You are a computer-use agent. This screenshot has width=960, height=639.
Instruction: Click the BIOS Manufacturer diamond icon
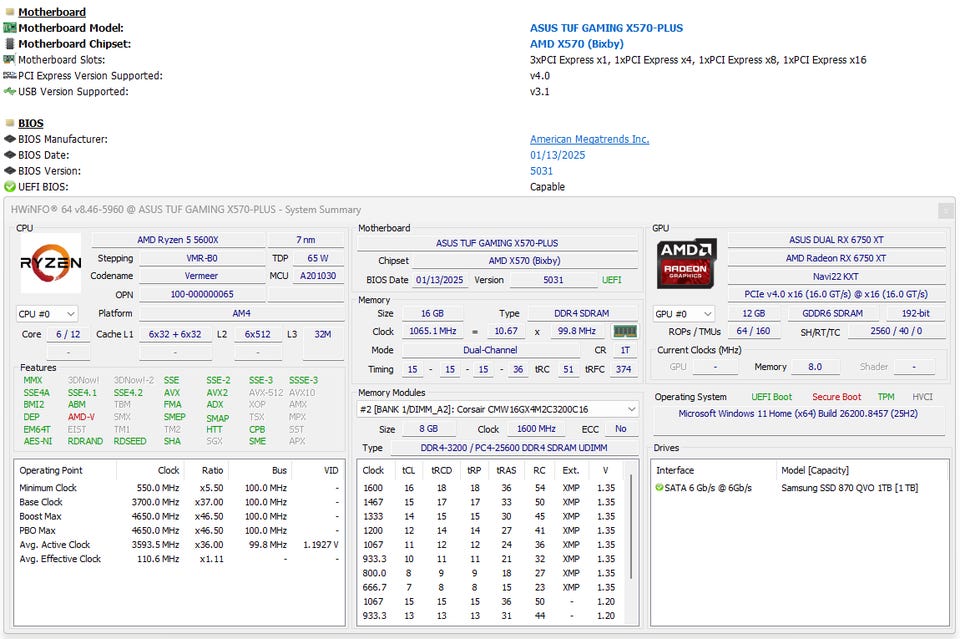(x=10, y=139)
